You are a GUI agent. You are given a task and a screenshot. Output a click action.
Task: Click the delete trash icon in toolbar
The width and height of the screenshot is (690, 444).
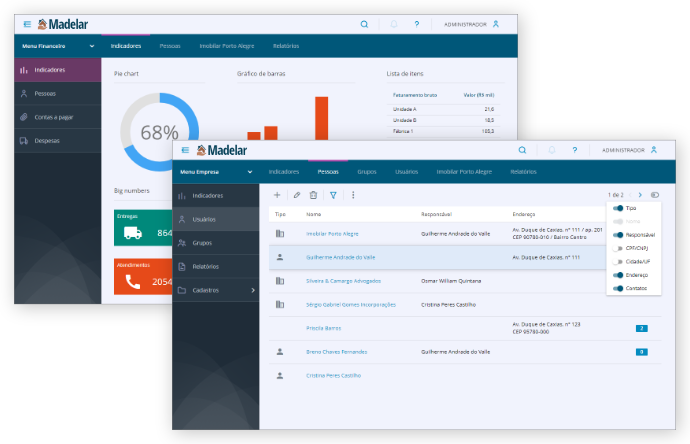point(313,195)
